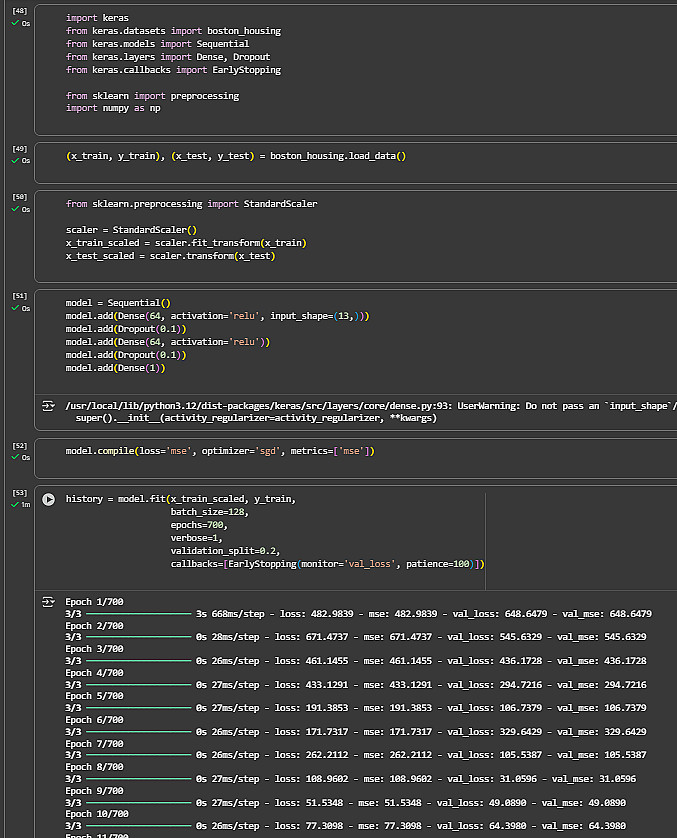Click output options icon beside UserWarning message
This screenshot has width=677, height=838.
click(x=47, y=407)
